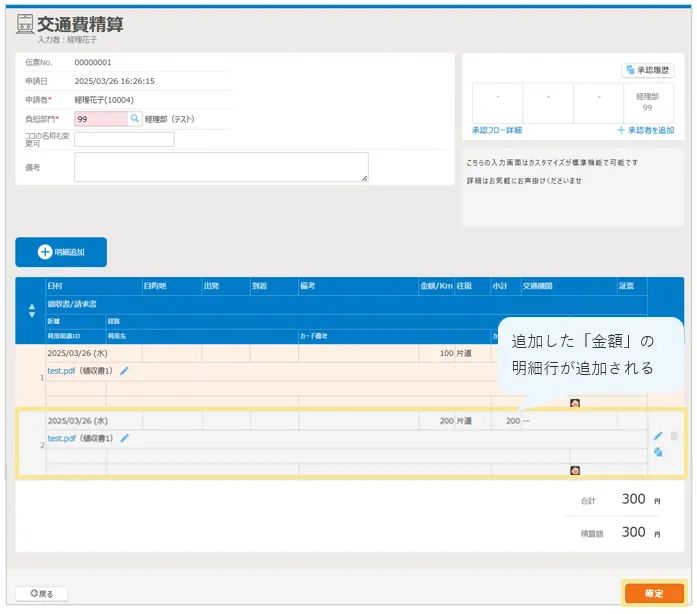Click the 負担部門 input field containing 99
This screenshot has width=697, height=614.
pos(100,118)
